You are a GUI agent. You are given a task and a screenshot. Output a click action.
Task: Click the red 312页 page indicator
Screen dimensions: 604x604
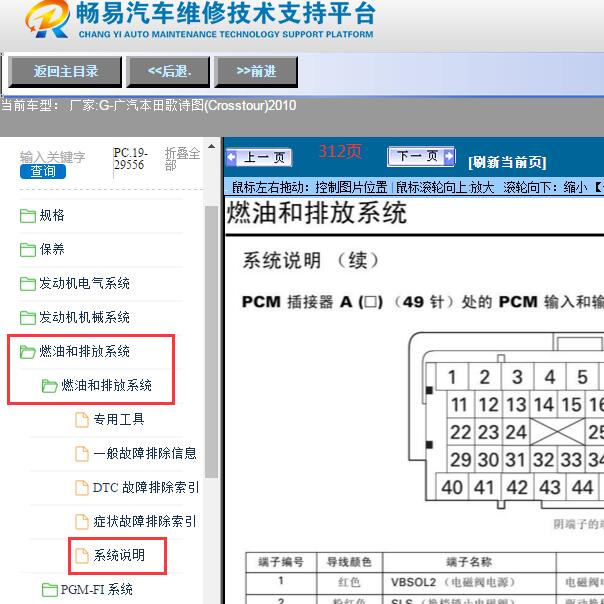tap(340, 151)
